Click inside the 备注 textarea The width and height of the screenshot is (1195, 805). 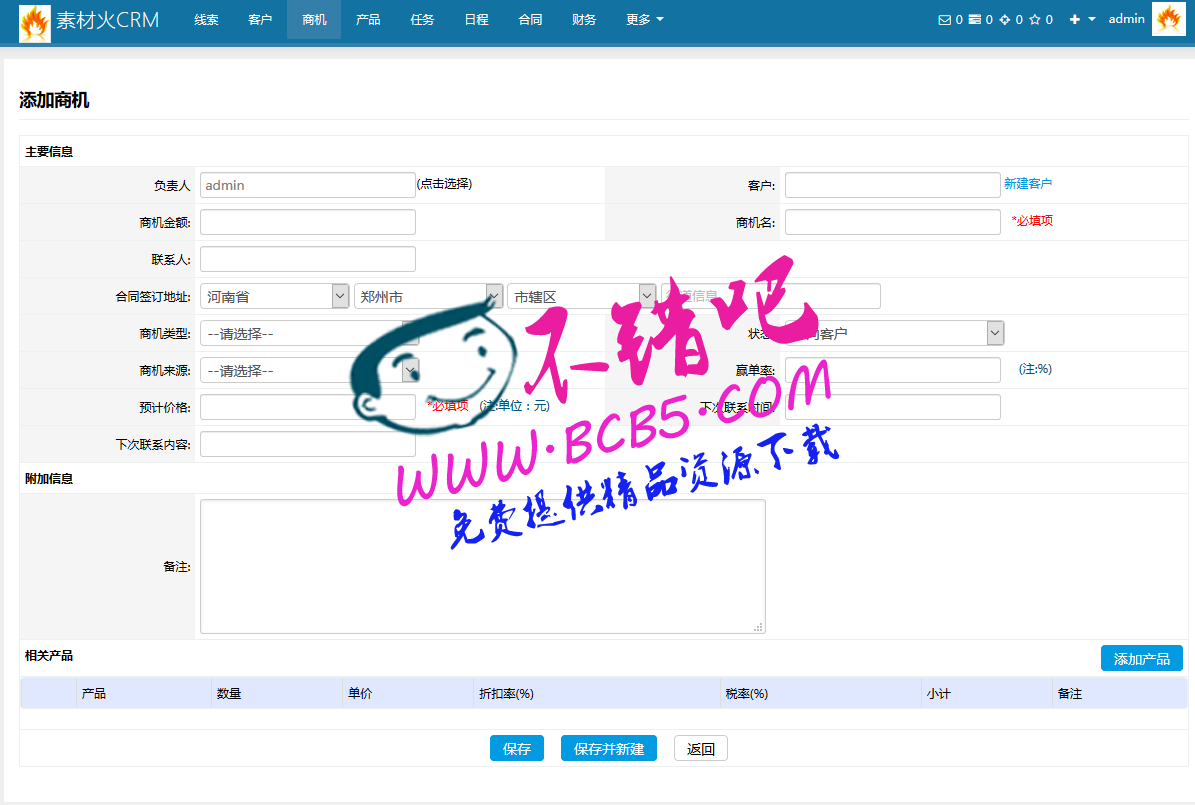click(482, 566)
